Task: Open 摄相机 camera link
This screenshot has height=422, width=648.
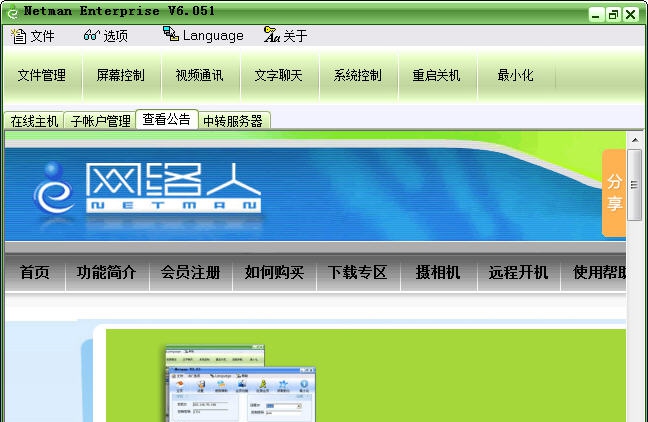Action: click(x=438, y=272)
